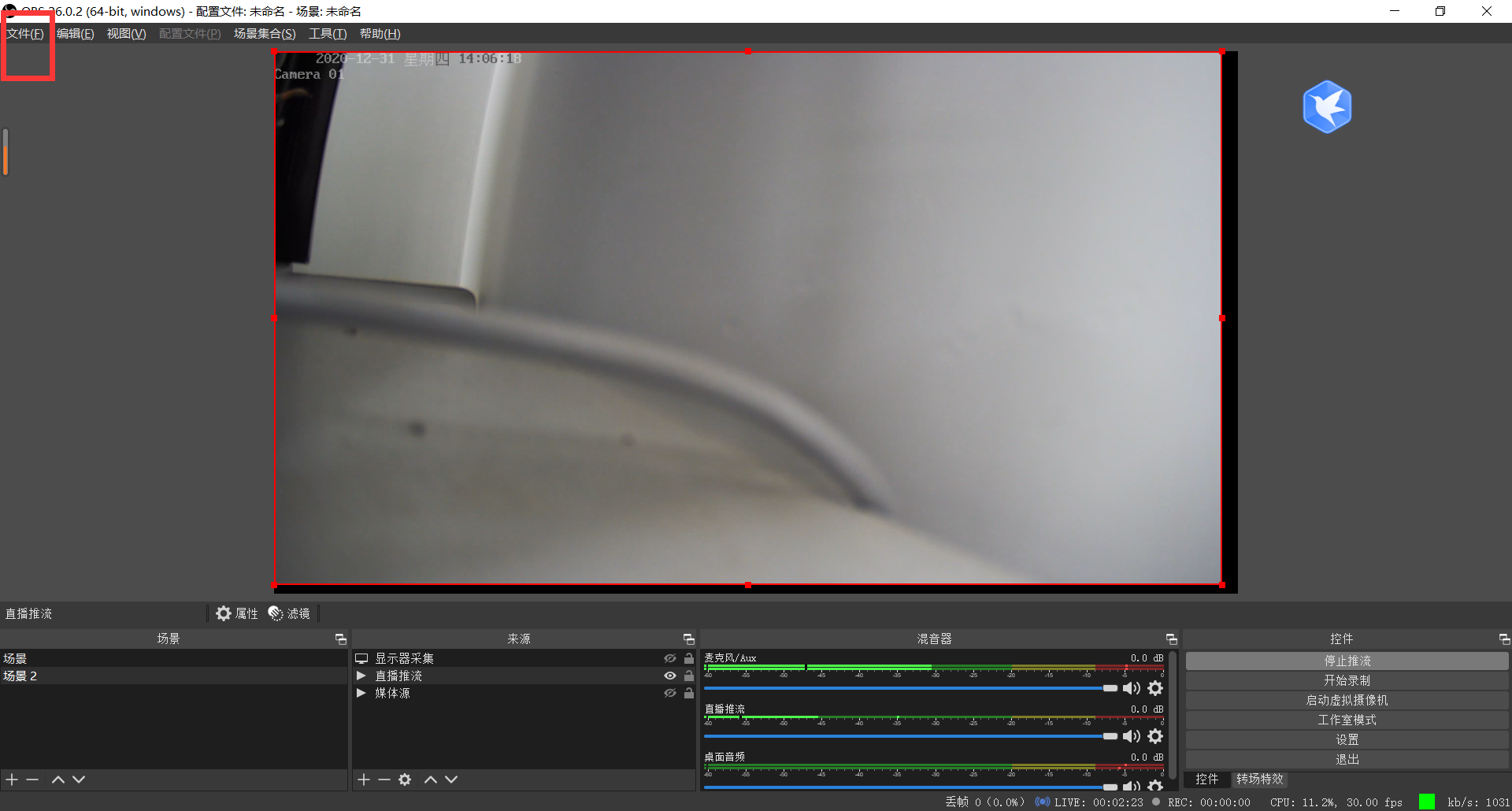The width and height of the screenshot is (1512, 811).
Task: Open the 工具(T) menu
Action: tap(328, 34)
